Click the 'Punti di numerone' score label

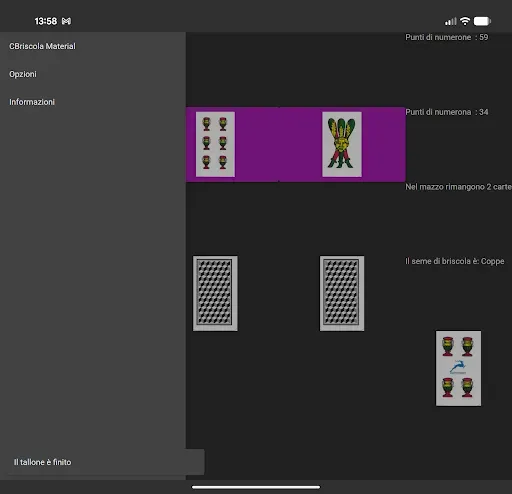[447, 37]
